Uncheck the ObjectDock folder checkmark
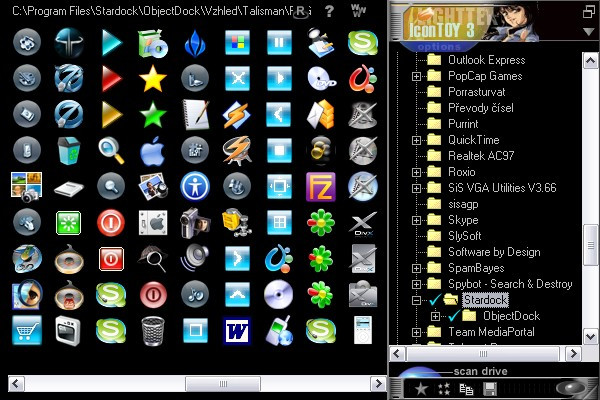This screenshot has height=400, width=600. [454, 316]
